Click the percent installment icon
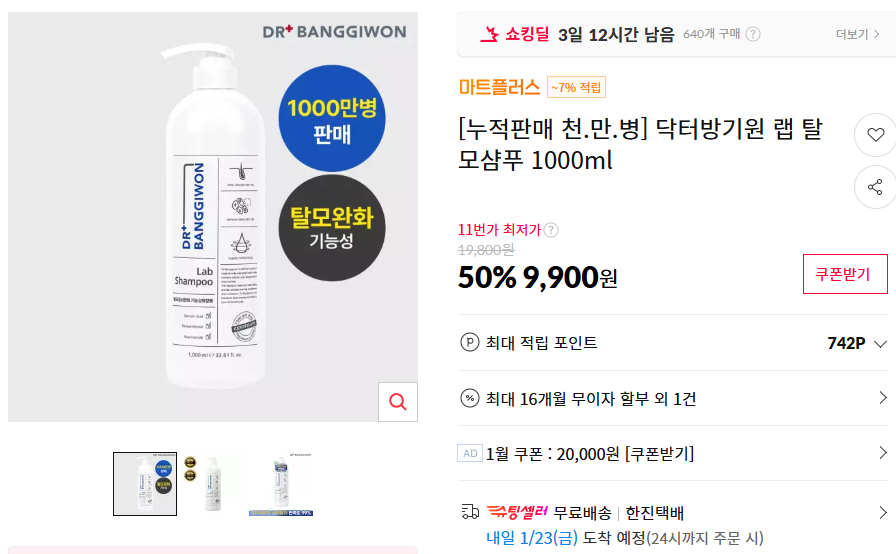The image size is (896, 554). [470, 398]
